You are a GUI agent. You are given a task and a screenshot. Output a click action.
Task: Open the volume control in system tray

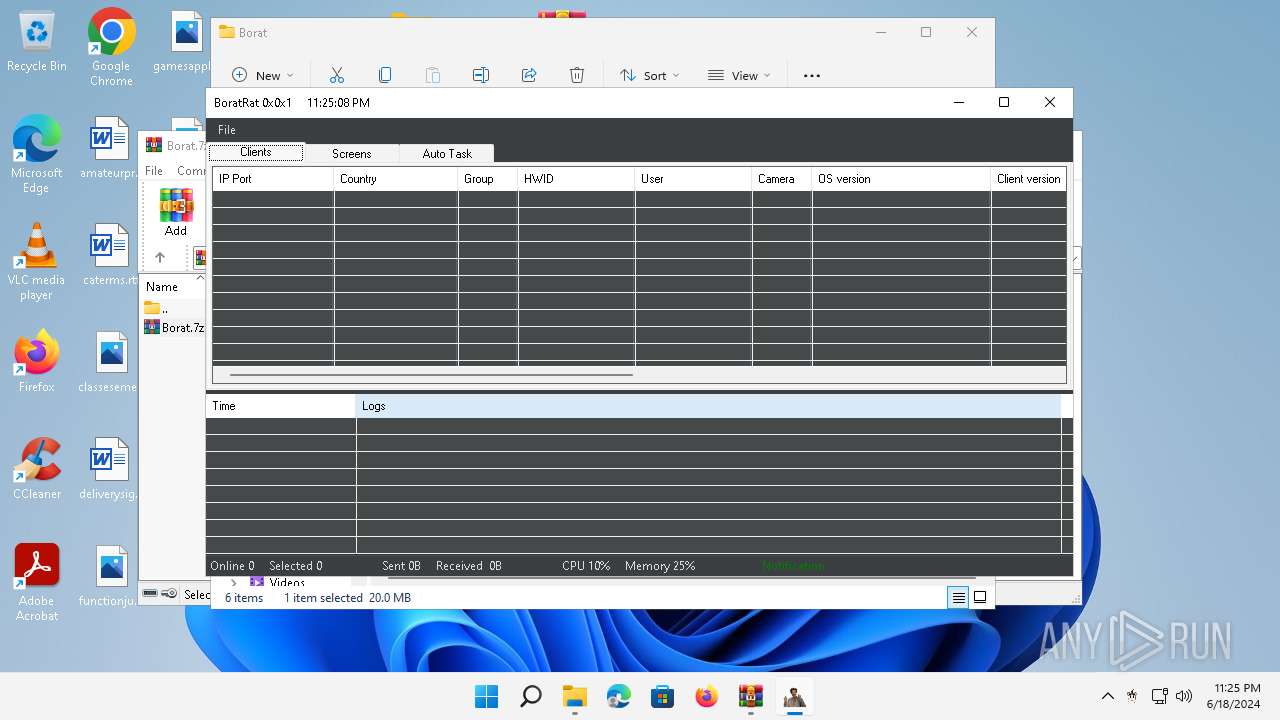[1184, 696]
